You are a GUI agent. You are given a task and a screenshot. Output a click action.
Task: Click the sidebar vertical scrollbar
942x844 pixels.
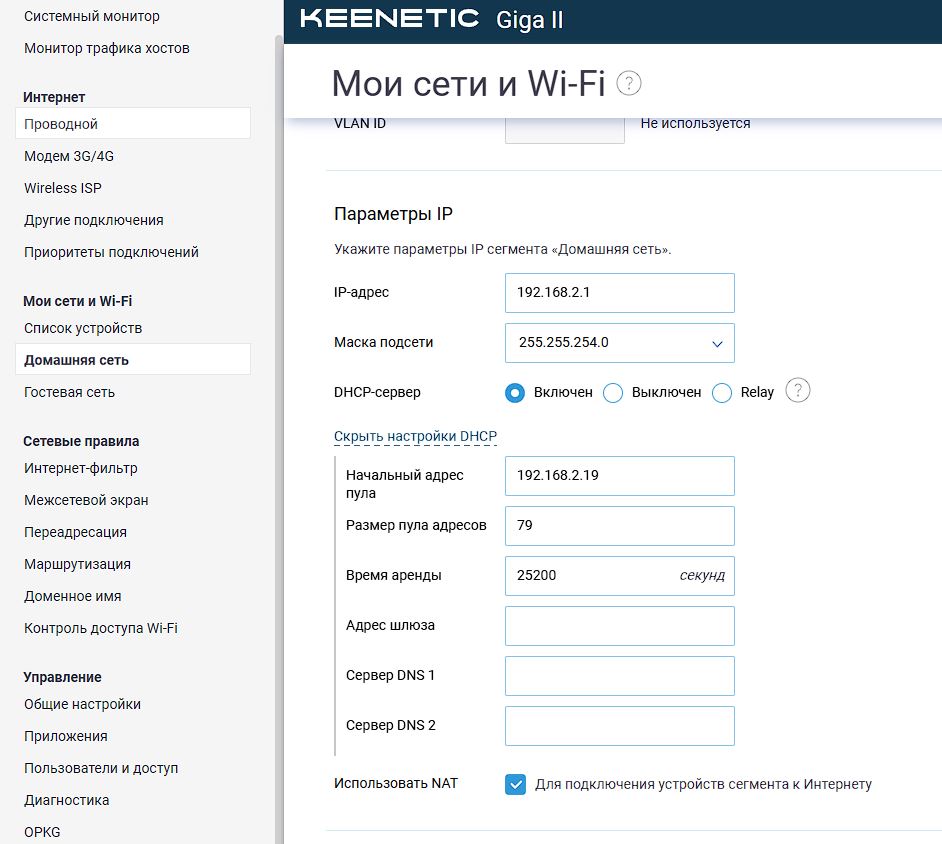(x=279, y=439)
